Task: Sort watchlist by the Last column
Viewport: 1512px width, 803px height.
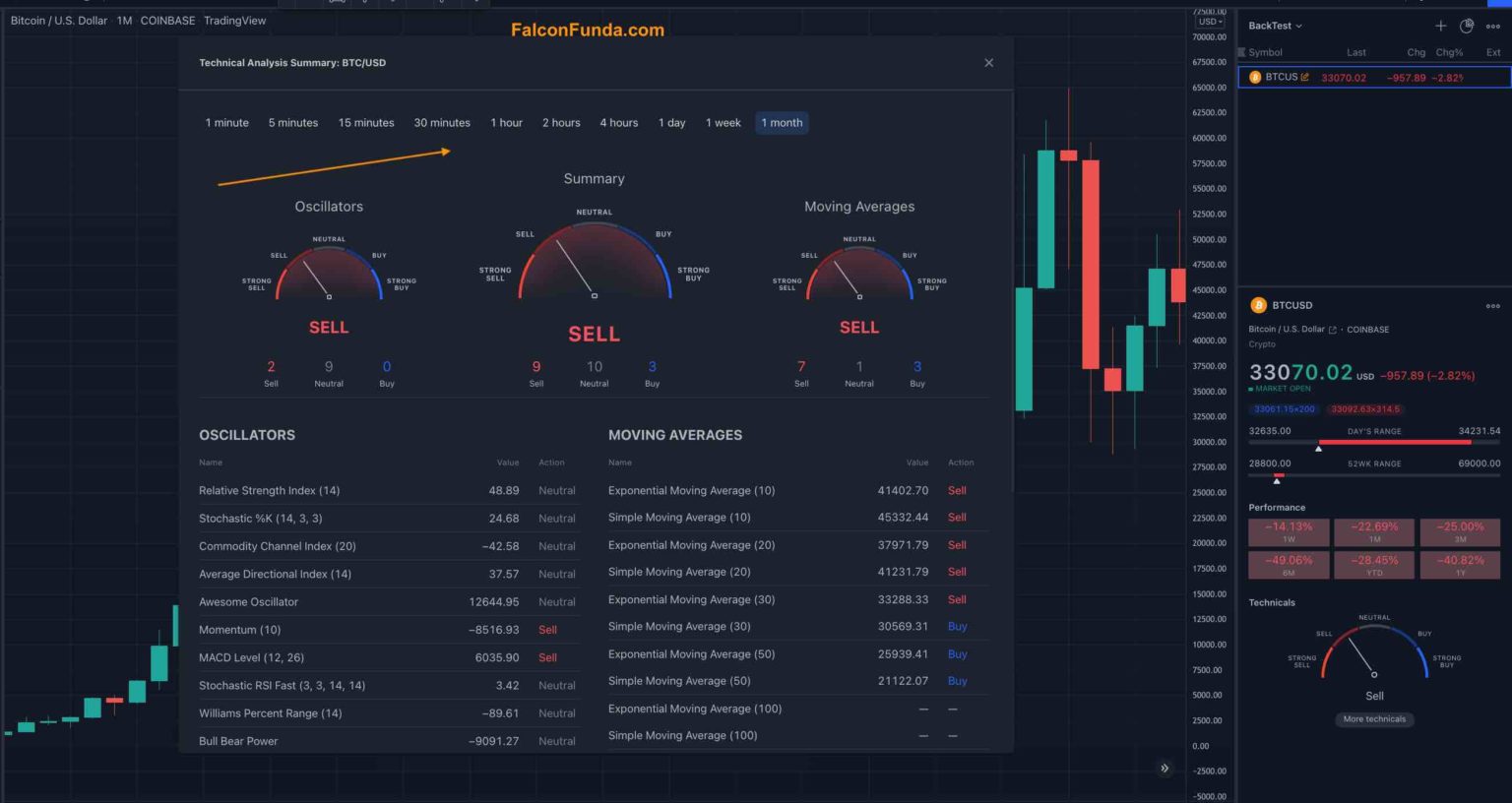Action: click(x=1356, y=52)
